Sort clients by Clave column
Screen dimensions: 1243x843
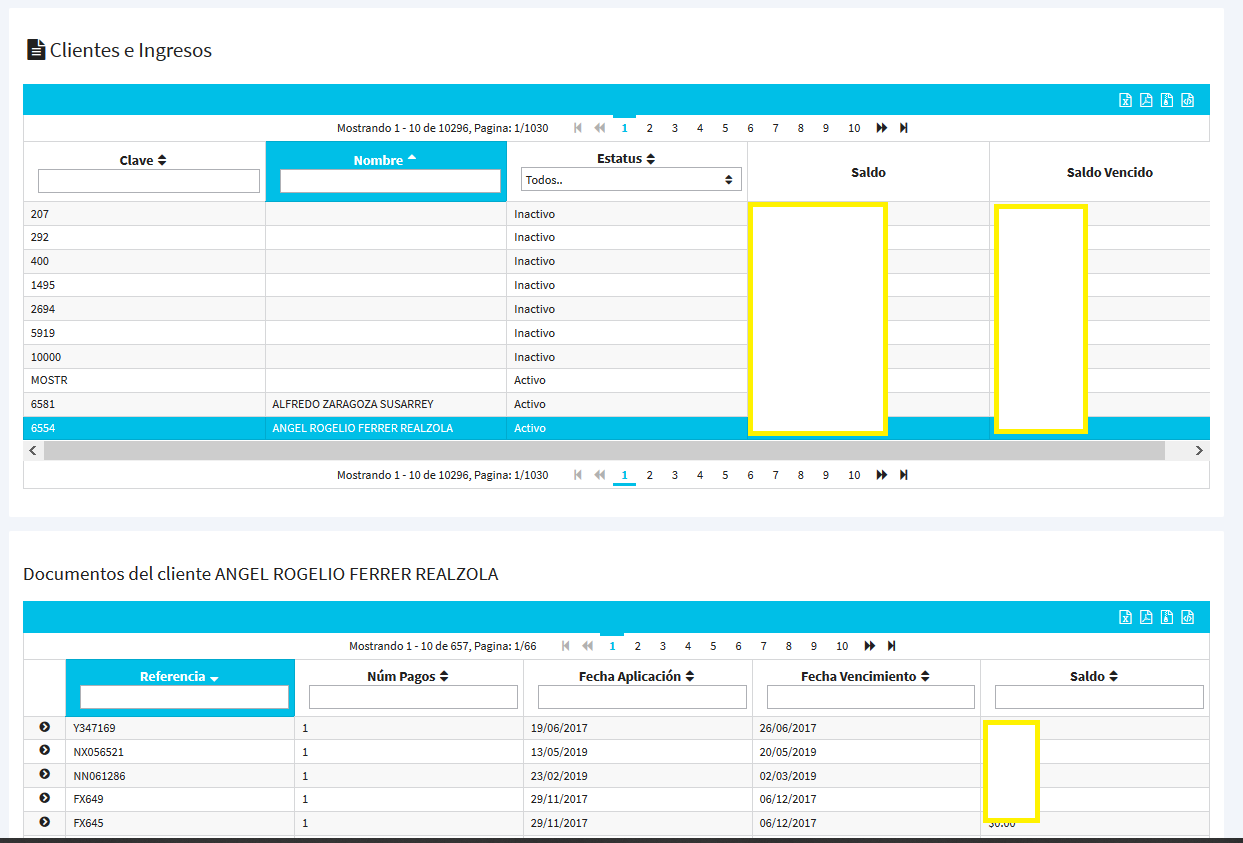pyautogui.click(x=143, y=160)
